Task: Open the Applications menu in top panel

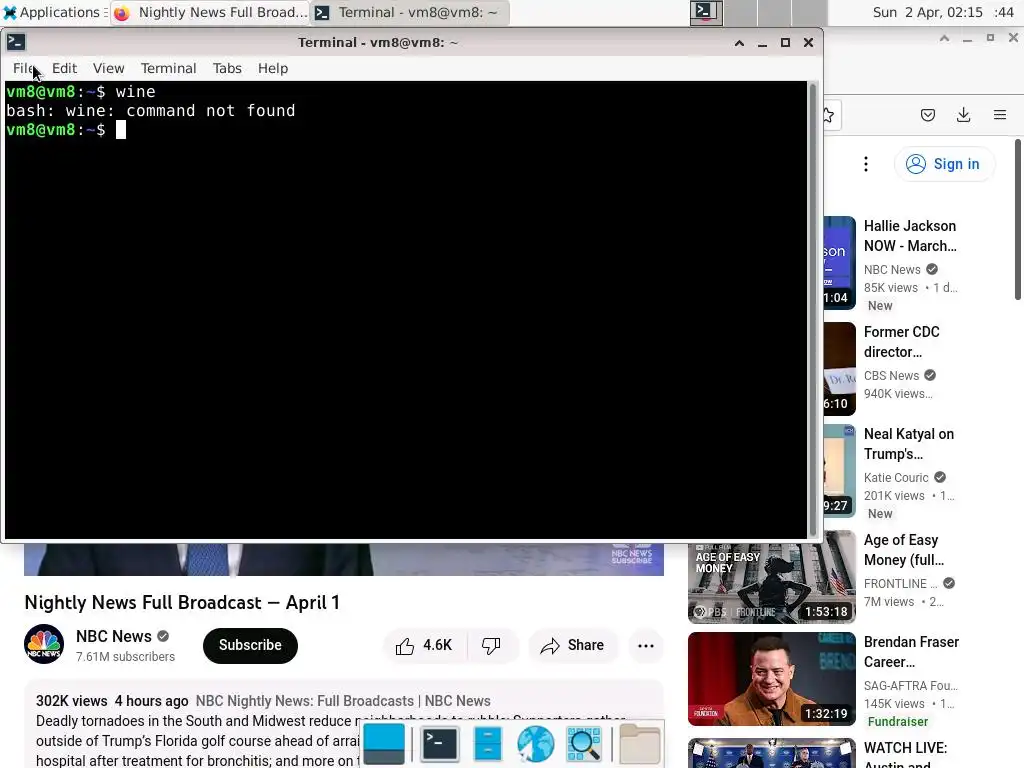Action: [x=54, y=12]
